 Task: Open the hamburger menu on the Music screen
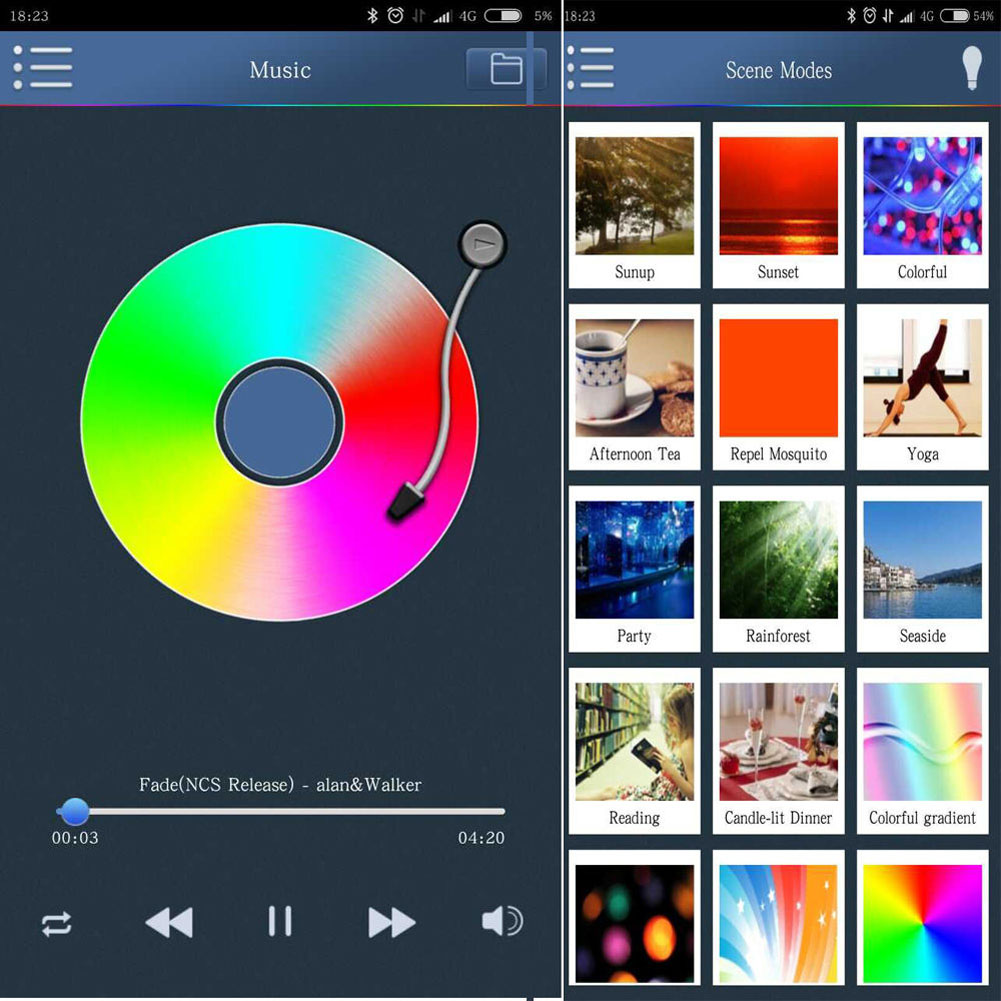coord(43,69)
